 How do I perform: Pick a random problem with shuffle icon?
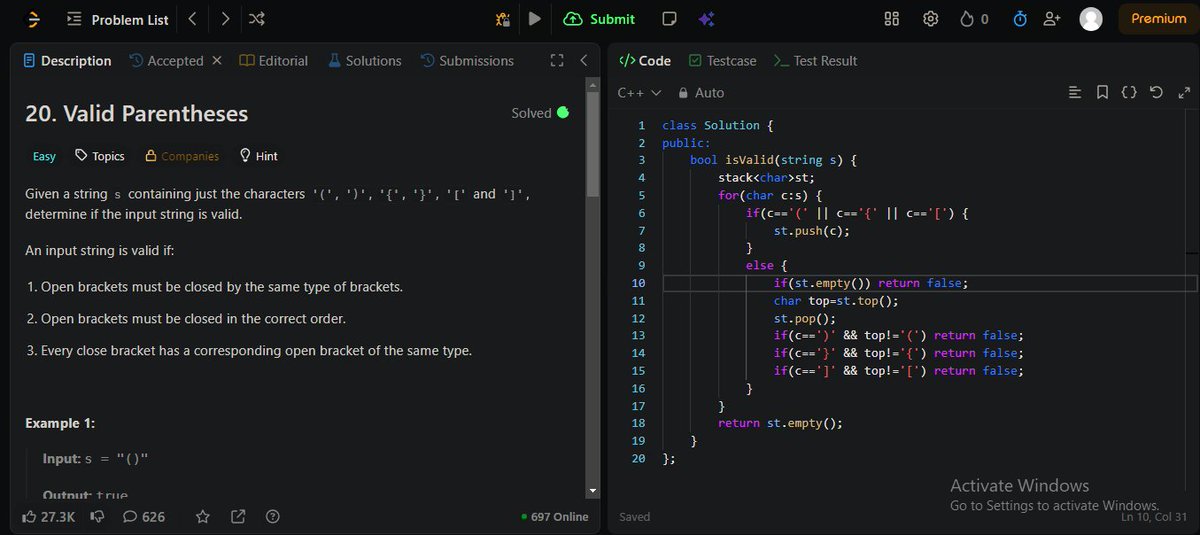pyautogui.click(x=257, y=19)
